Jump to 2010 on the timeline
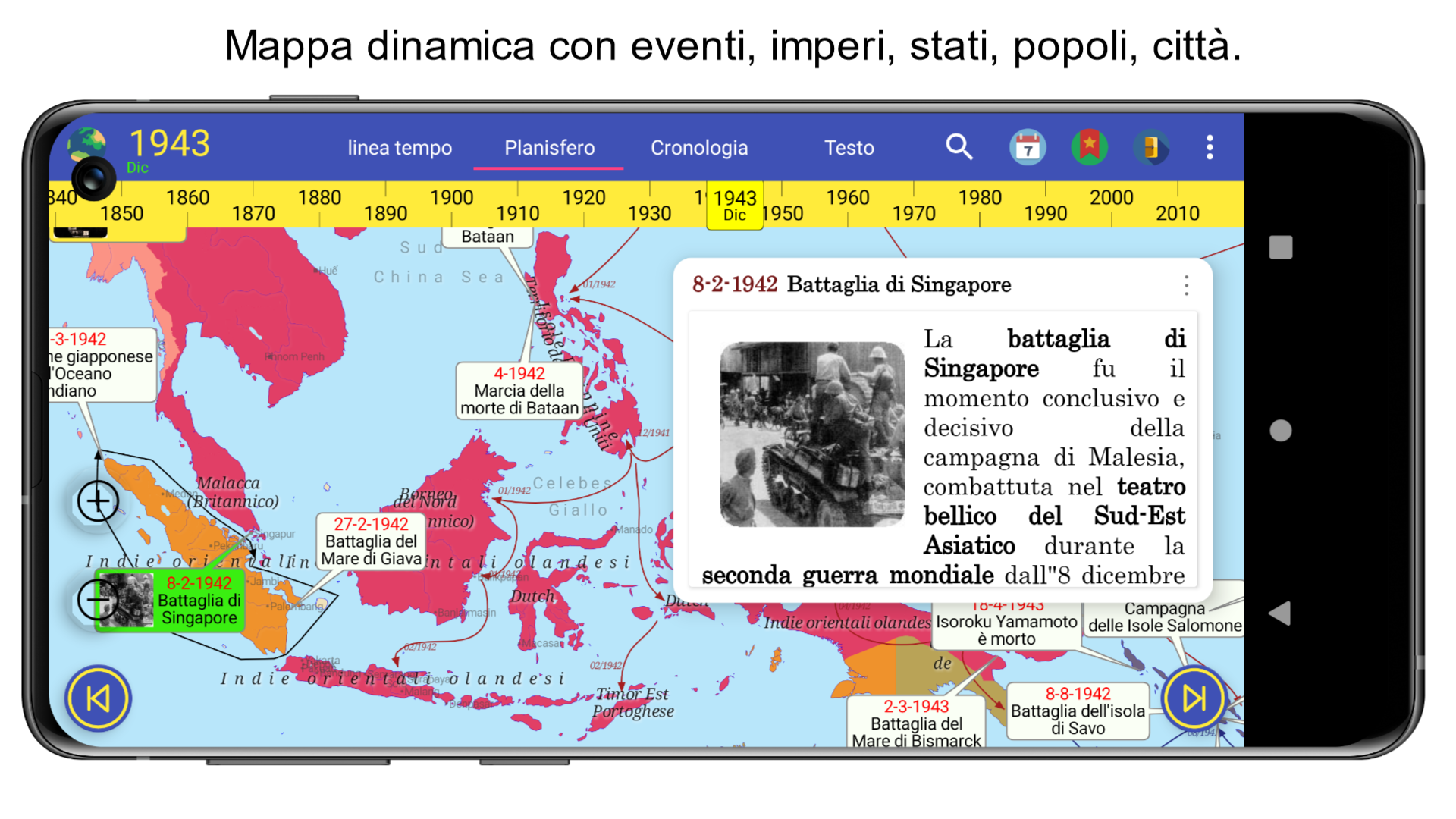Screen dimensions: 1456x819 1177,214
